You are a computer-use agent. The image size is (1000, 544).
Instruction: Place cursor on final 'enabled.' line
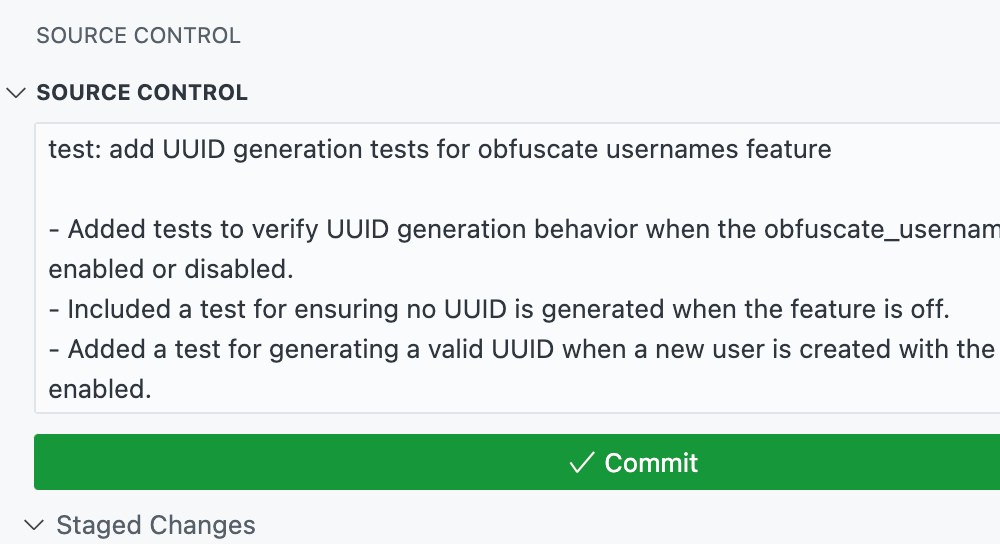(x=100, y=390)
